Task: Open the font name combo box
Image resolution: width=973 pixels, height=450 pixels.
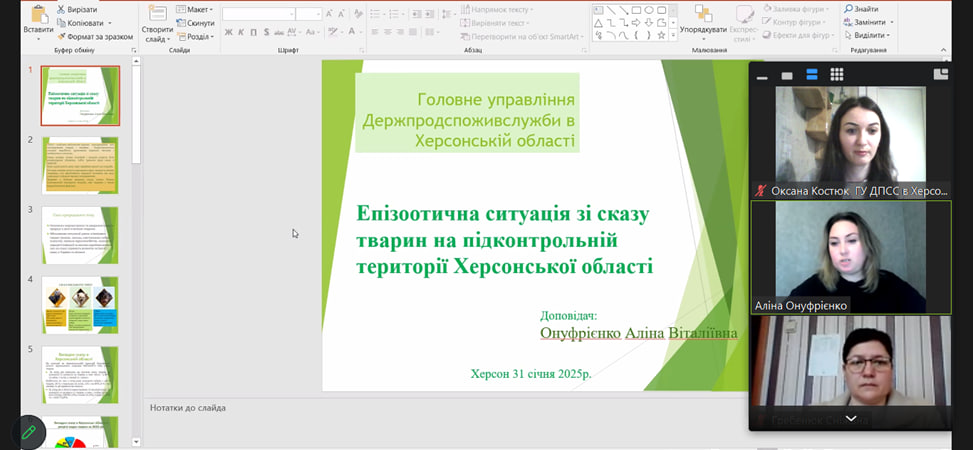Action: click(x=258, y=14)
